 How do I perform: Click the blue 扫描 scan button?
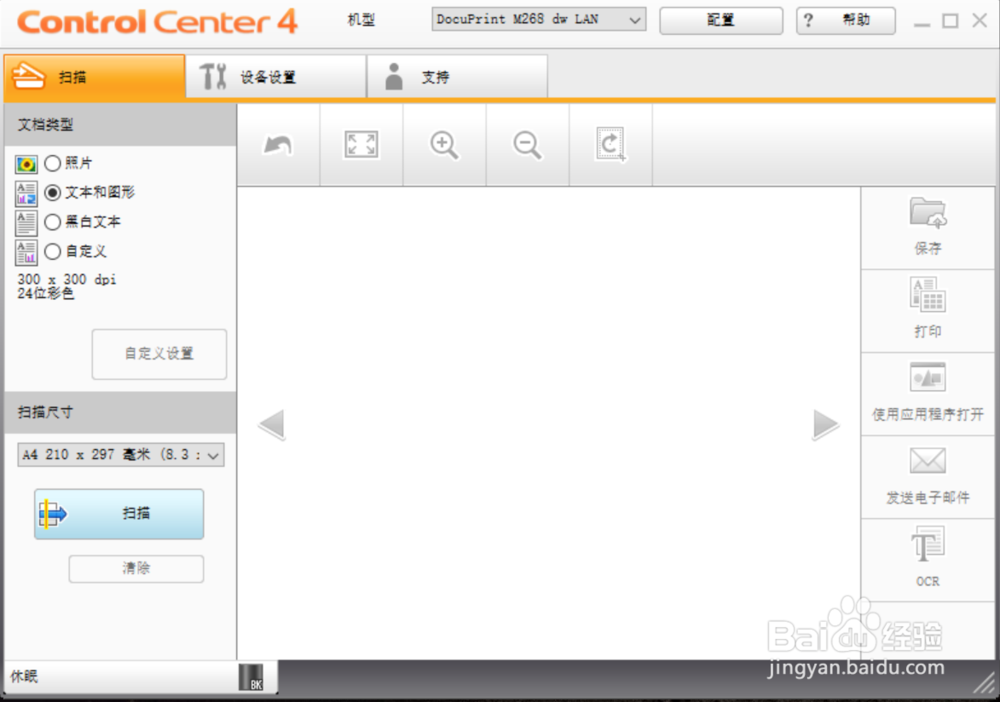119,514
